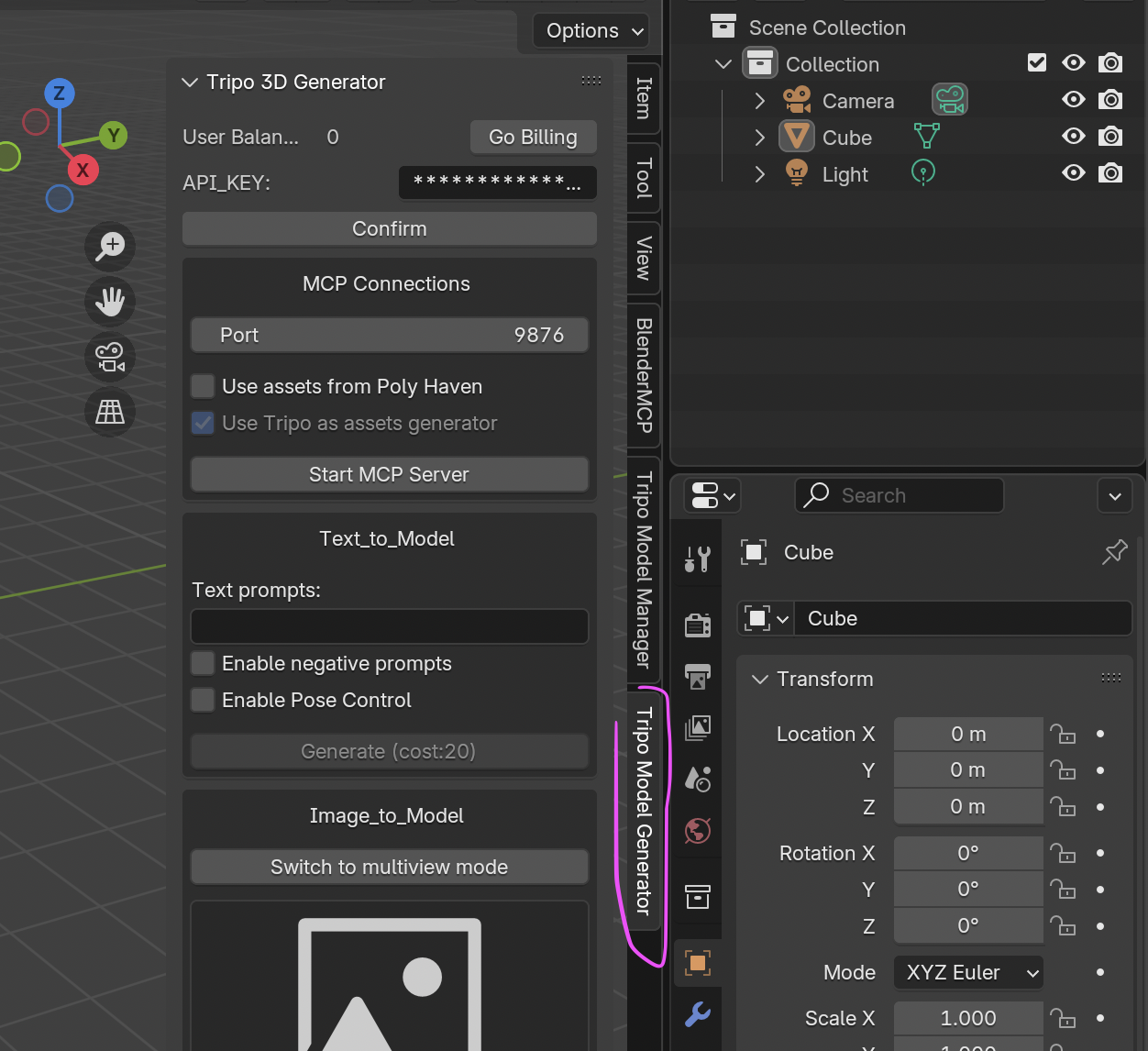The image size is (1148, 1051).
Task: Switch to the View sidebar tab
Action: click(644, 258)
